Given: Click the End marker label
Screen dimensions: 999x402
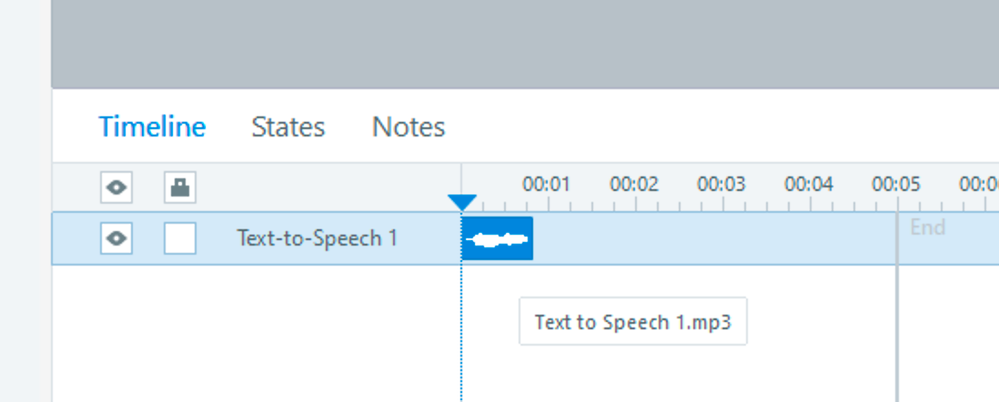Looking at the screenshot, I should [927, 228].
